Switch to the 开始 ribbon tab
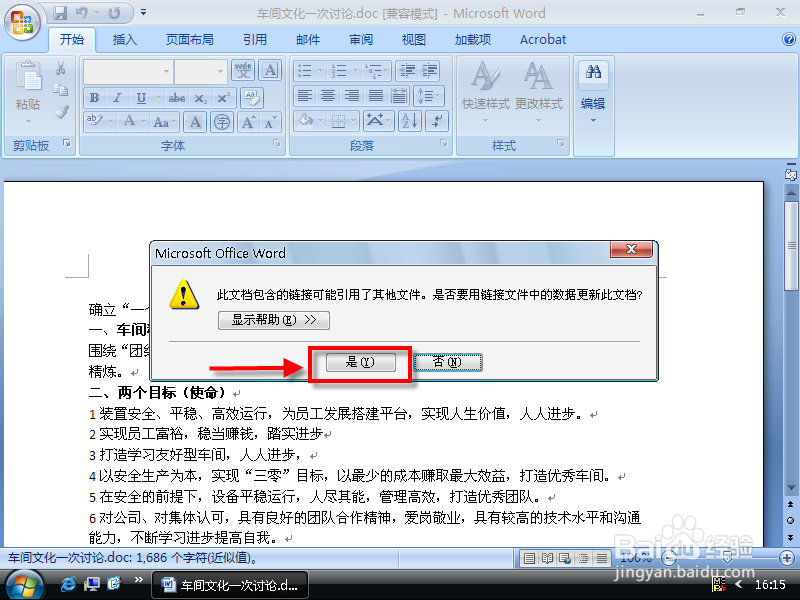This screenshot has width=800, height=600. coord(72,39)
